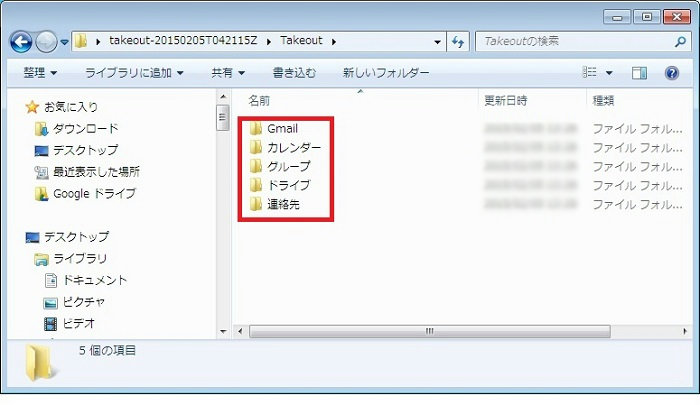The image size is (700, 405).
Task: Click the Forward navigation arrow button
Action: [47, 42]
